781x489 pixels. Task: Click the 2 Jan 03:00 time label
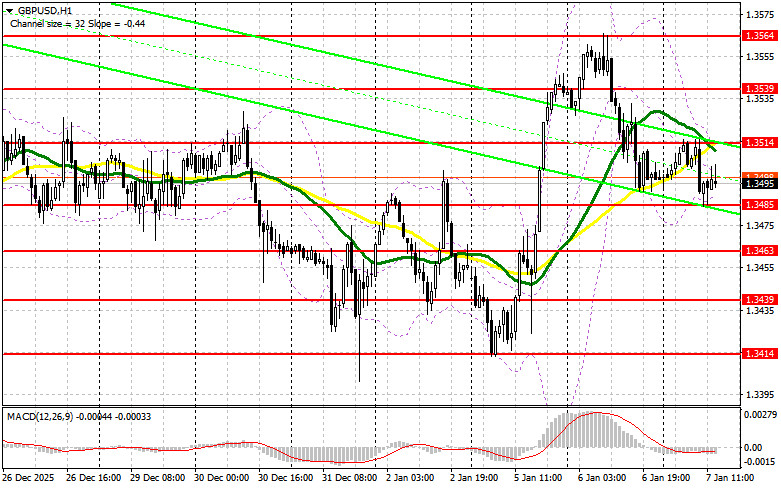coord(410,478)
